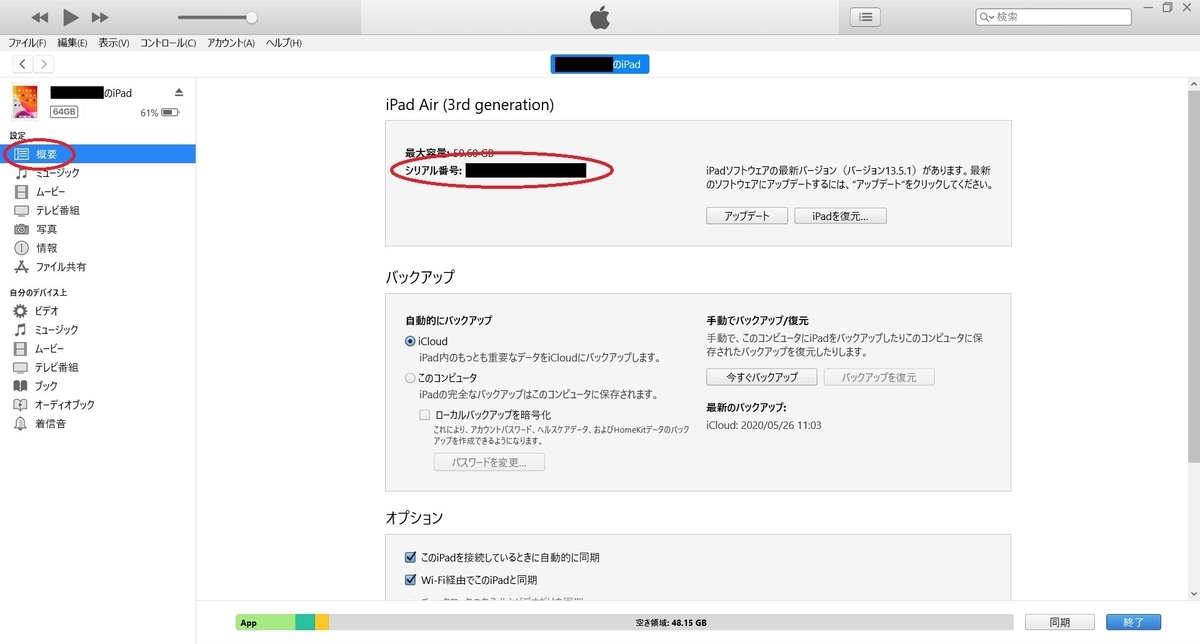Open the list view icon beside search
The height and width of the screenshot is (644, 1200).
866,17
